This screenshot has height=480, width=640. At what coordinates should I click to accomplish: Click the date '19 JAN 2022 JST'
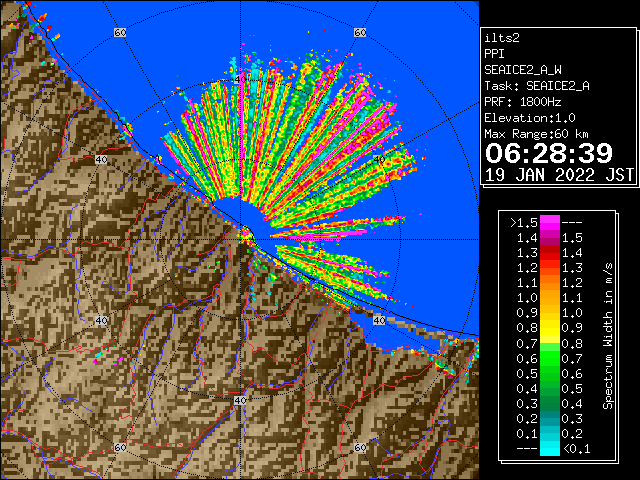pyautogui.click(x=559, y=175)
